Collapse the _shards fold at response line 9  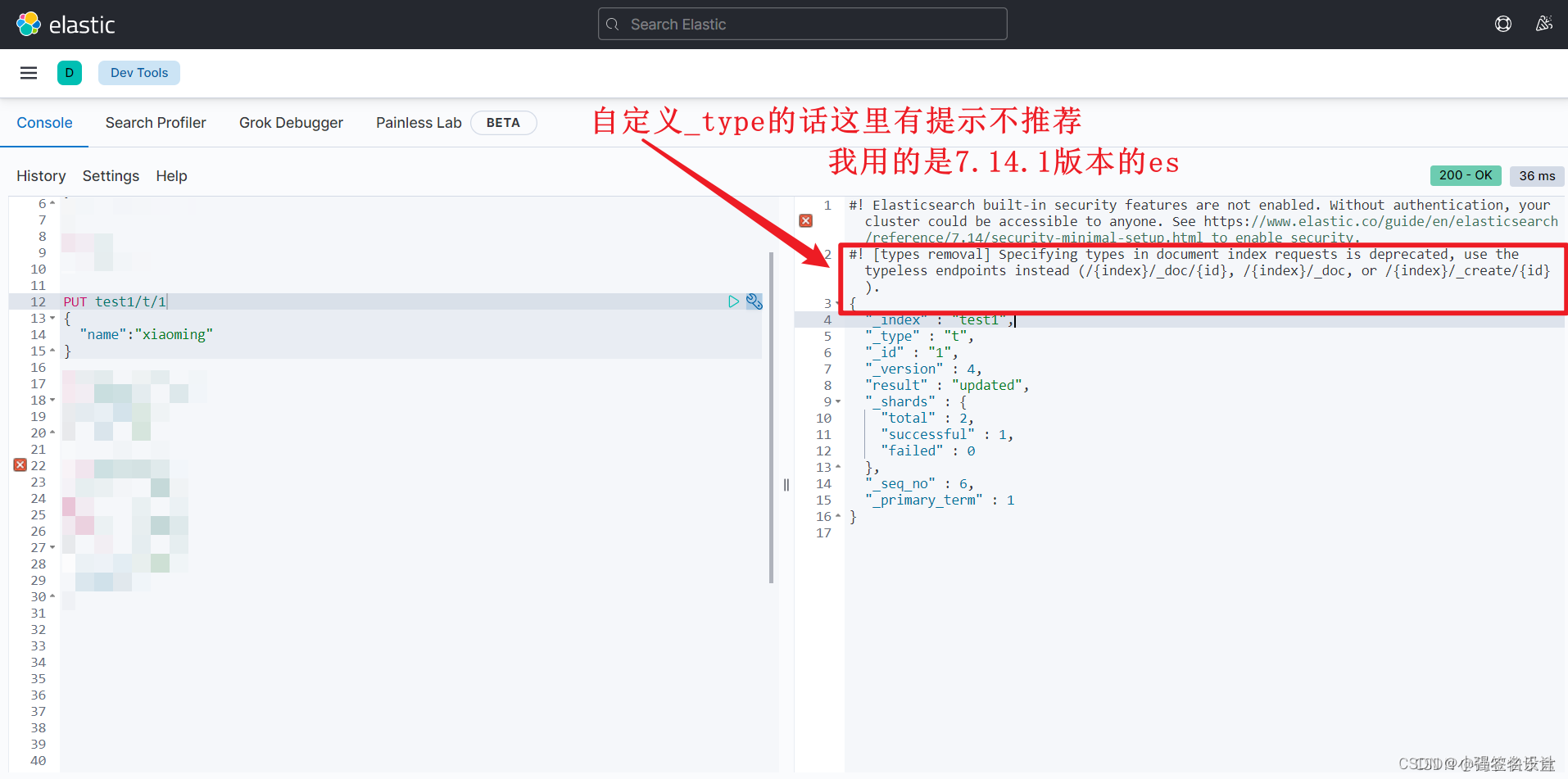tap(838, 401)
